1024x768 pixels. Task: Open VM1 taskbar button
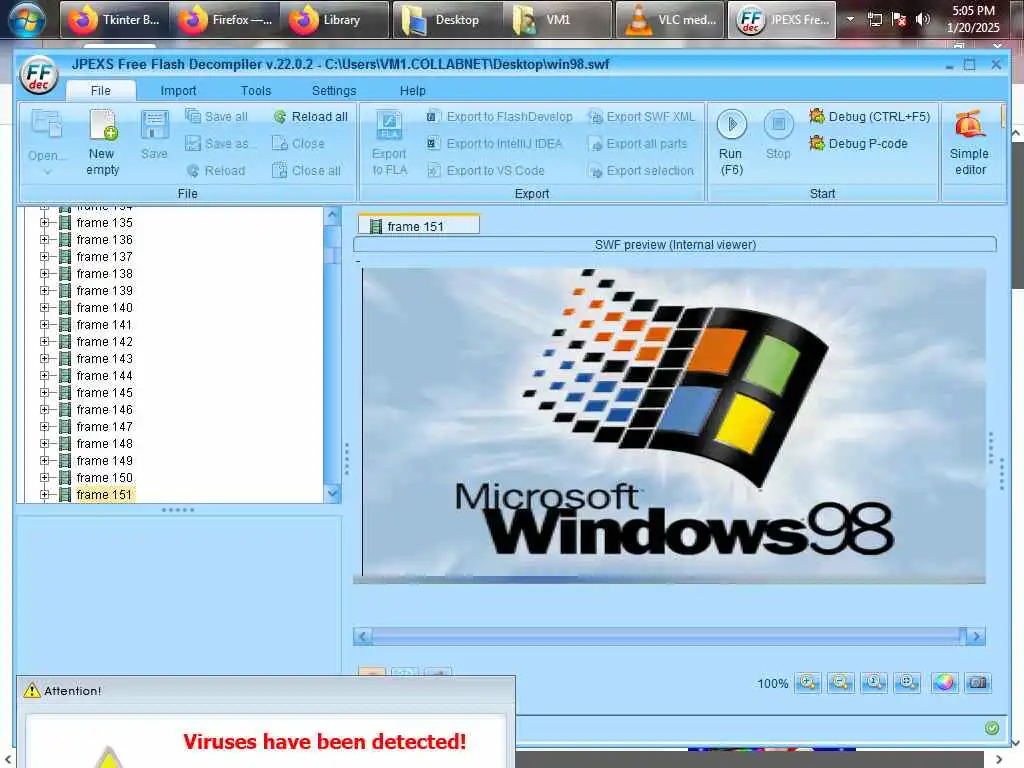(558, 20)
